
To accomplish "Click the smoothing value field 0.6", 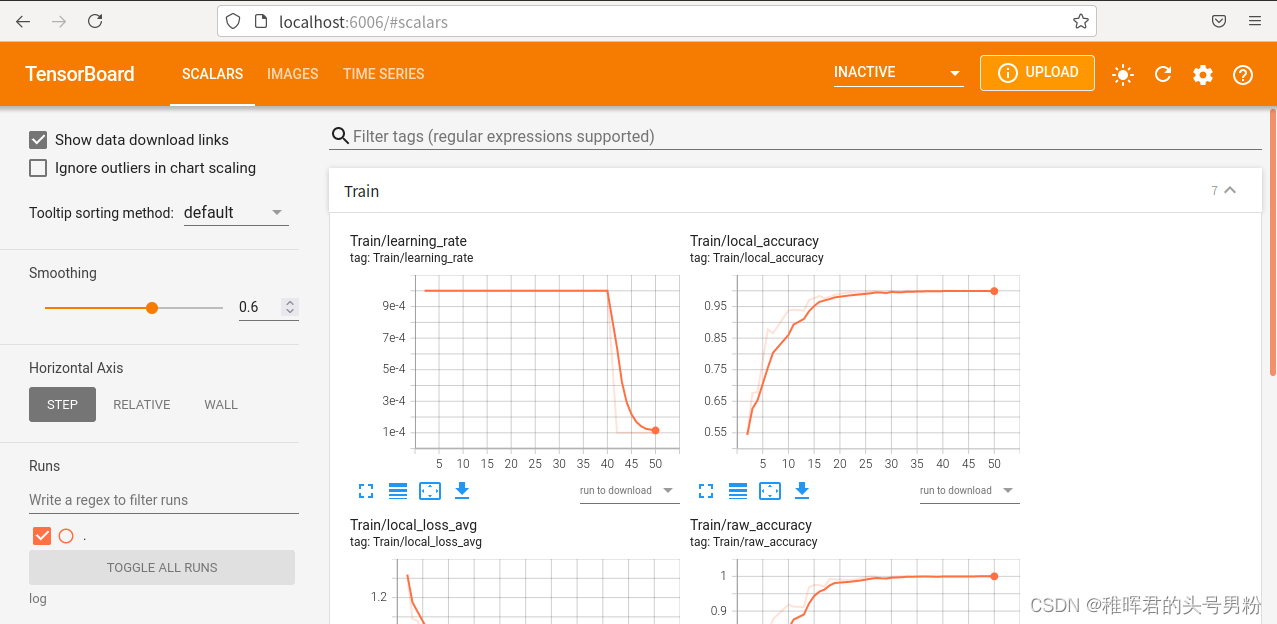I will [x=259, y=307].
